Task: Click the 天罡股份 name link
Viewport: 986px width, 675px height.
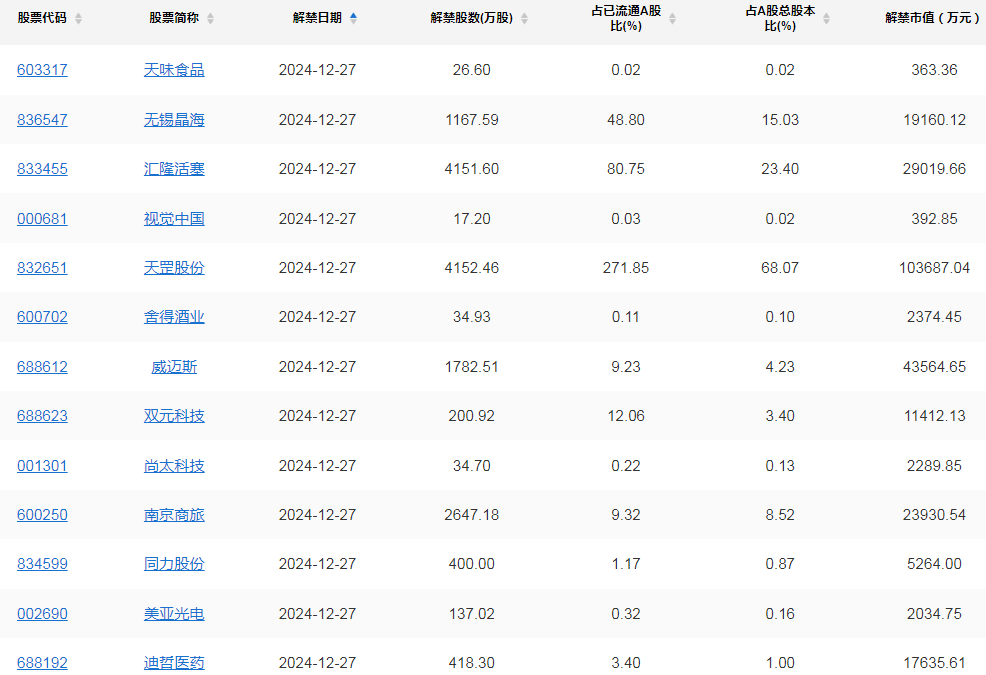Action: point(174,267)
